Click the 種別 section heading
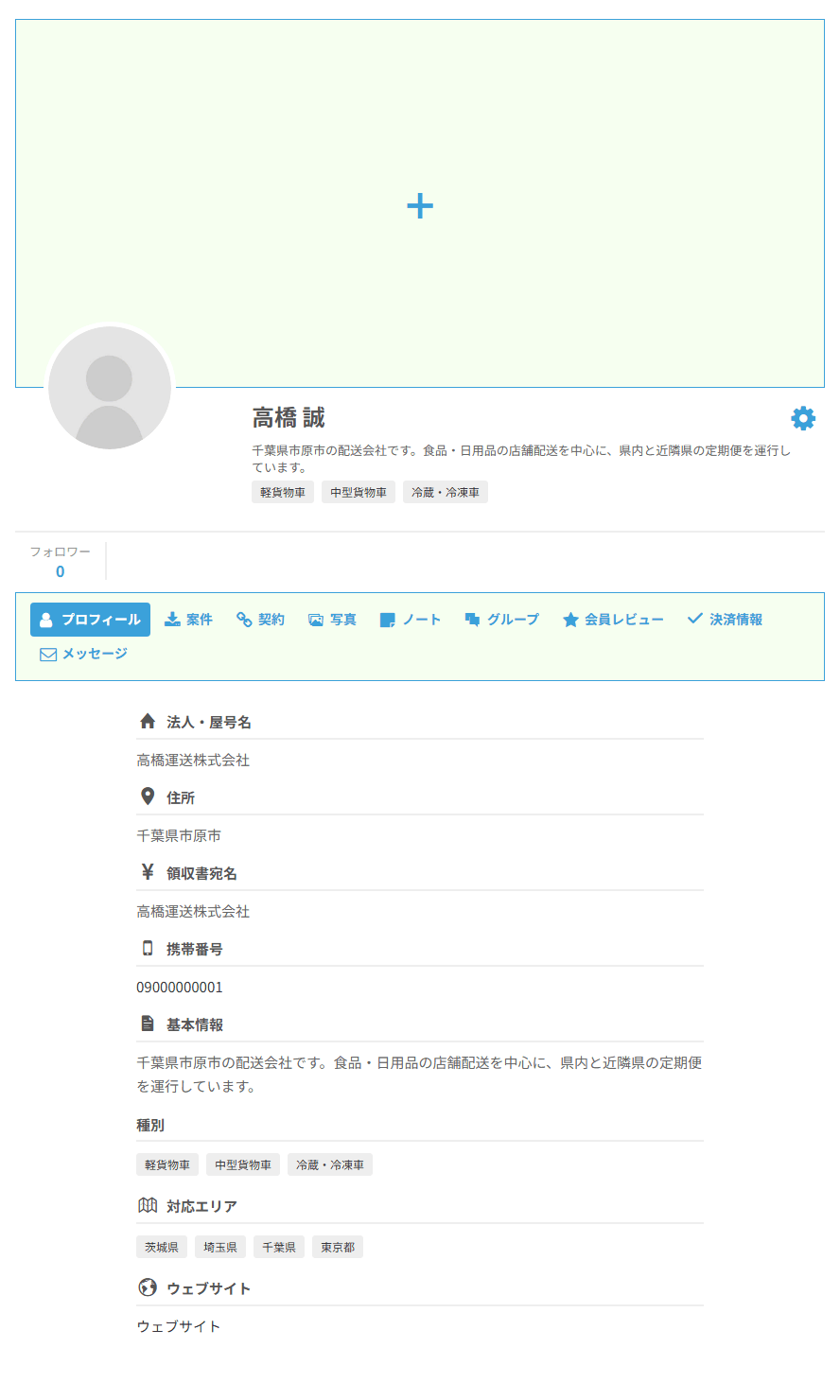This screenshot has height=1400, width=840. 150,1125
